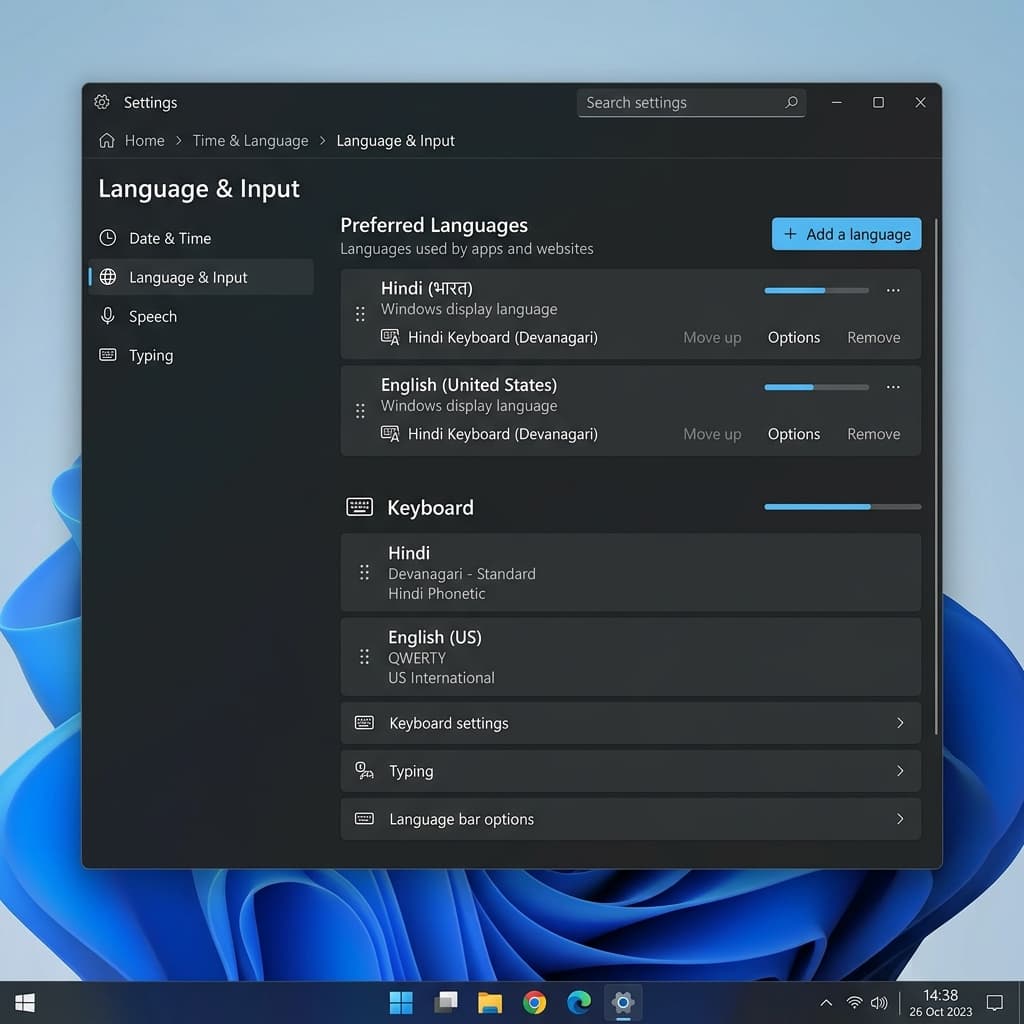
Task: Click Move up in the Hindi language card
Action: pos(712,338)
